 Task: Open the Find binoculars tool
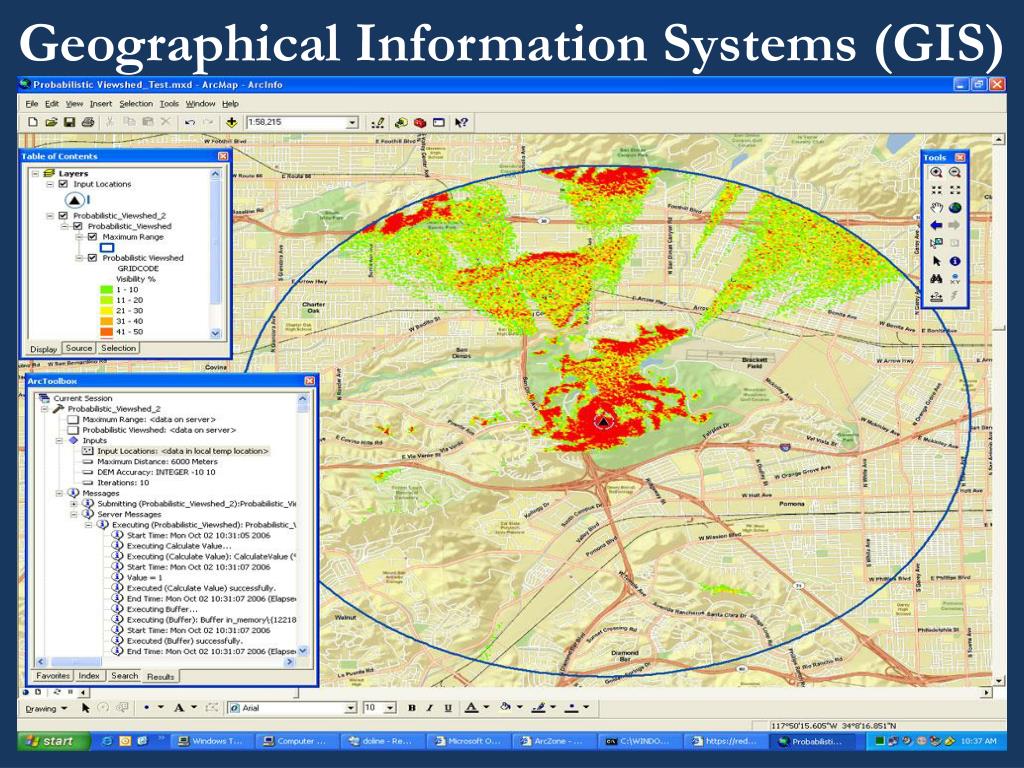click(936, 279)
